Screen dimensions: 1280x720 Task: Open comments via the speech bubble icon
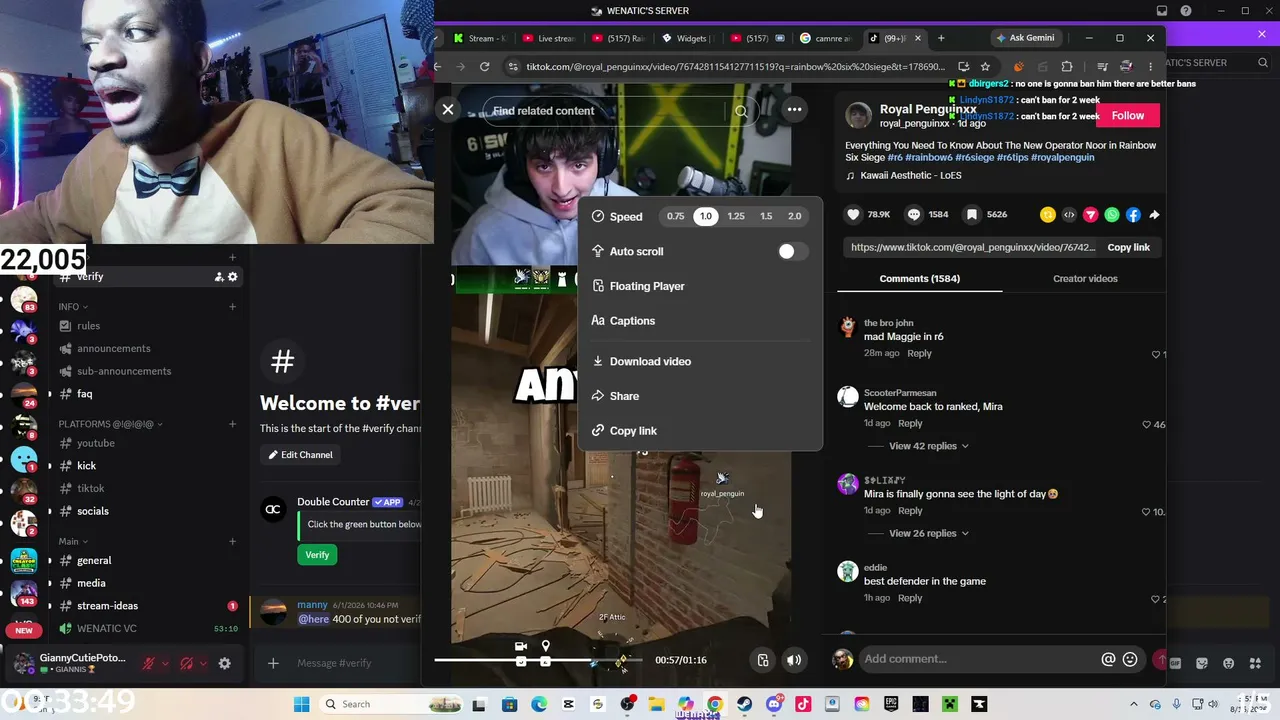[914, 214]
